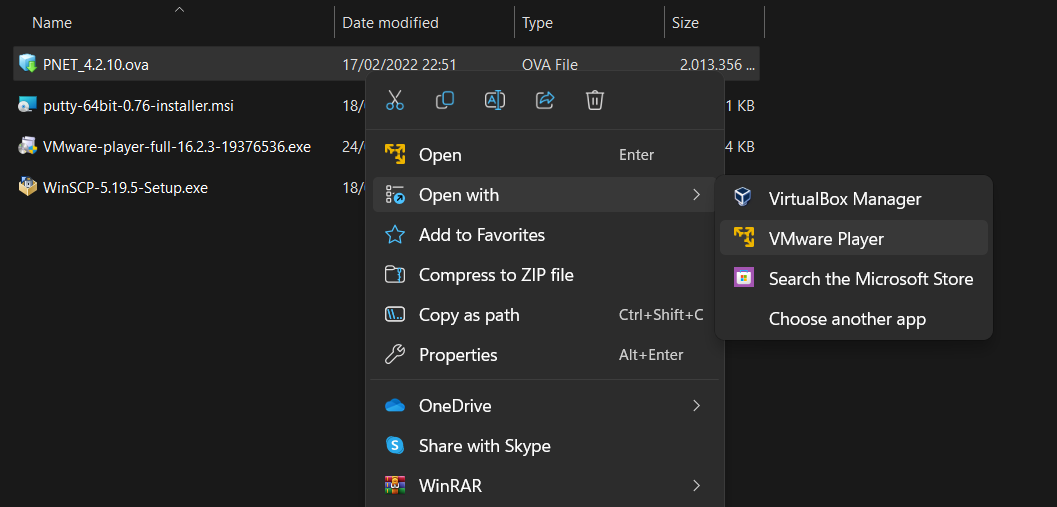Sort by Type column header
The height and width of the screenshot is (507, 1057).
[537, 22]
